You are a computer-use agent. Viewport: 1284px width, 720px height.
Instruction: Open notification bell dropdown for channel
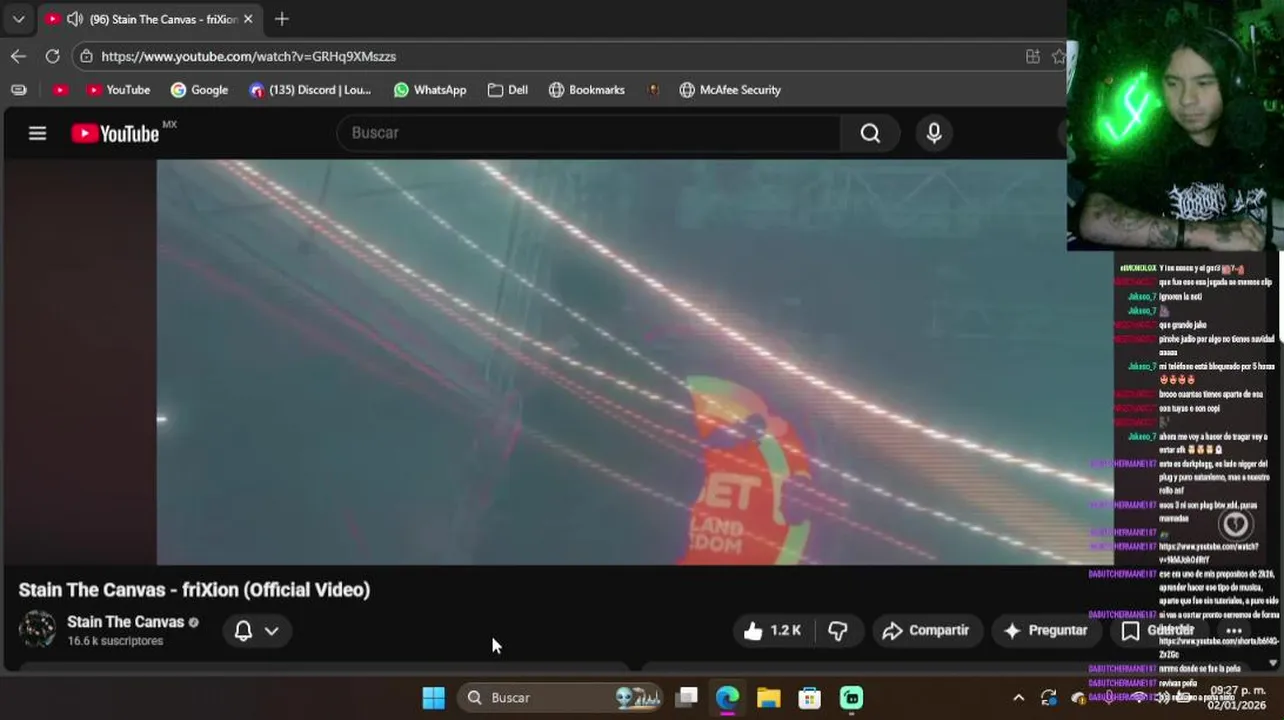click(256, 630)
